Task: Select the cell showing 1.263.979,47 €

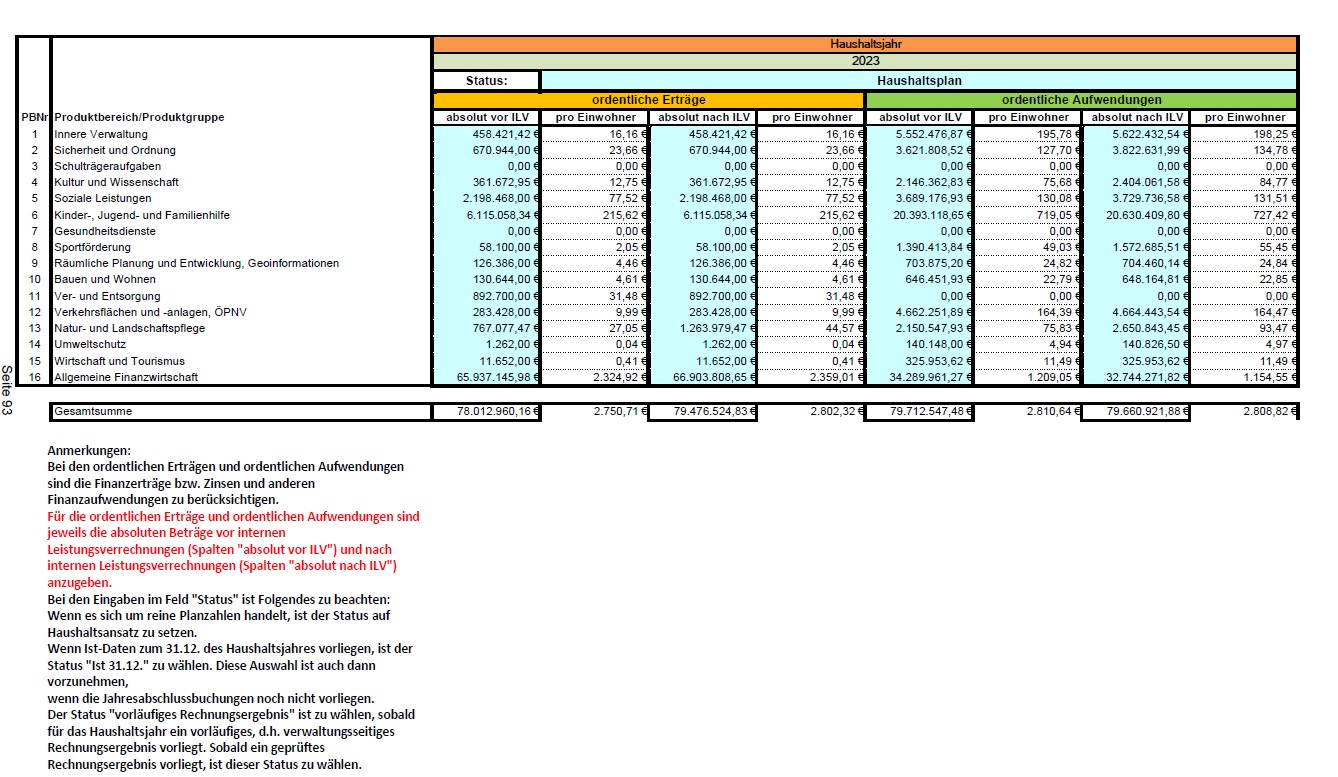Action: coord(703,328)
